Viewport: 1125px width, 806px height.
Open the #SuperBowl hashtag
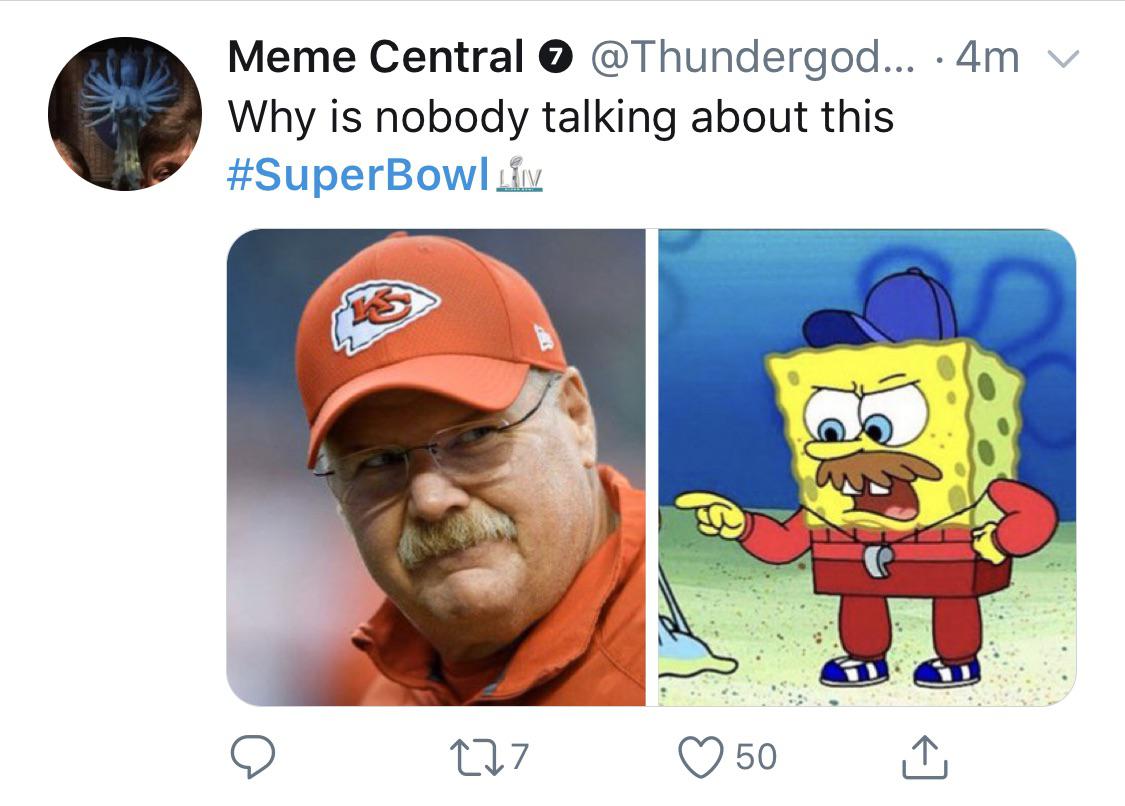(358, 175)
